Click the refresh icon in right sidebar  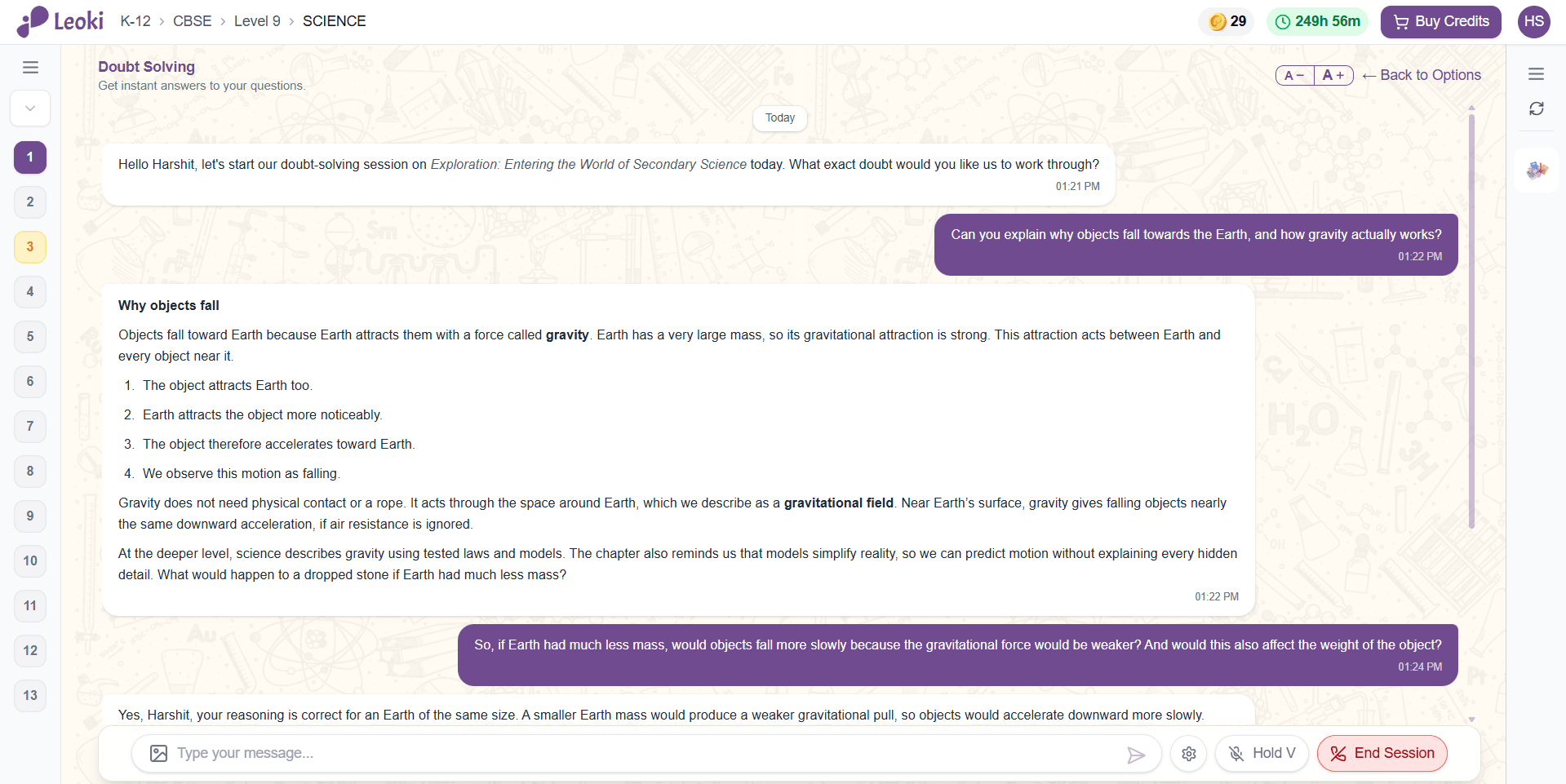coord(1536,109)
